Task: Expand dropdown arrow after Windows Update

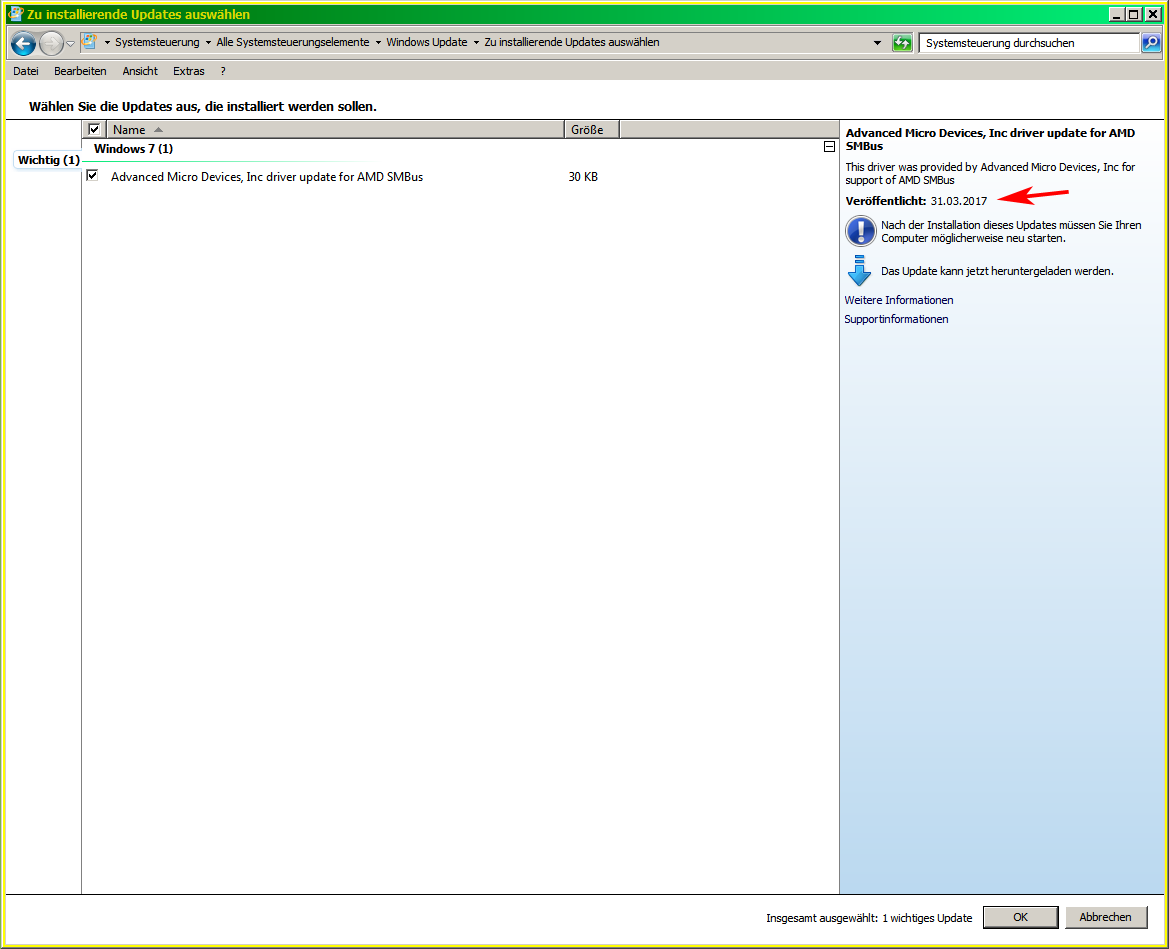Action: pos(476,42)
